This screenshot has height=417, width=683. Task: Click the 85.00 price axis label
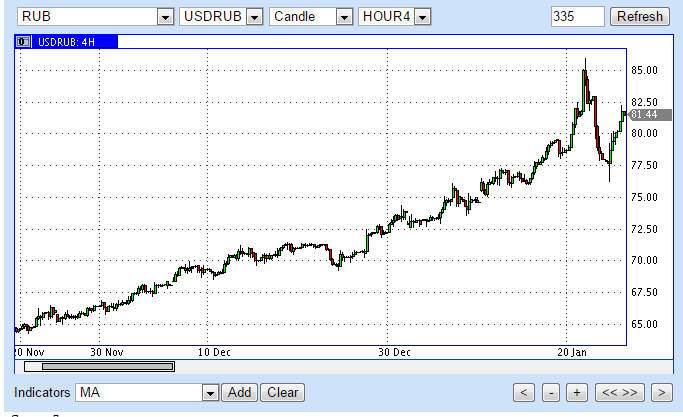[644, 70]
